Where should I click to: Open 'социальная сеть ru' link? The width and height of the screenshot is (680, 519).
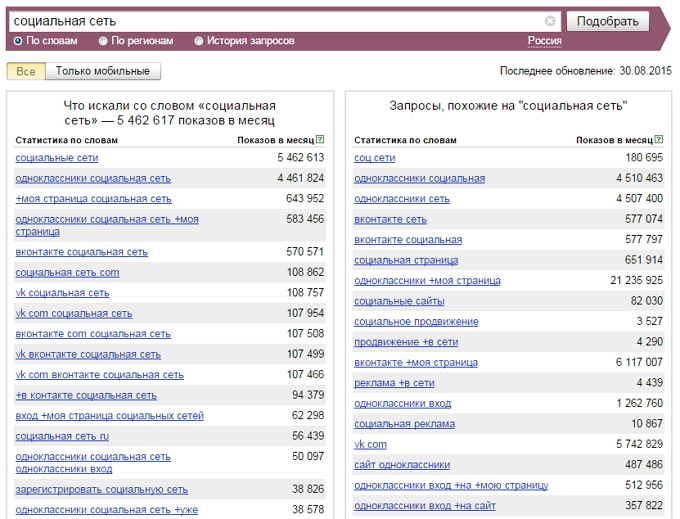pos(62,436)
